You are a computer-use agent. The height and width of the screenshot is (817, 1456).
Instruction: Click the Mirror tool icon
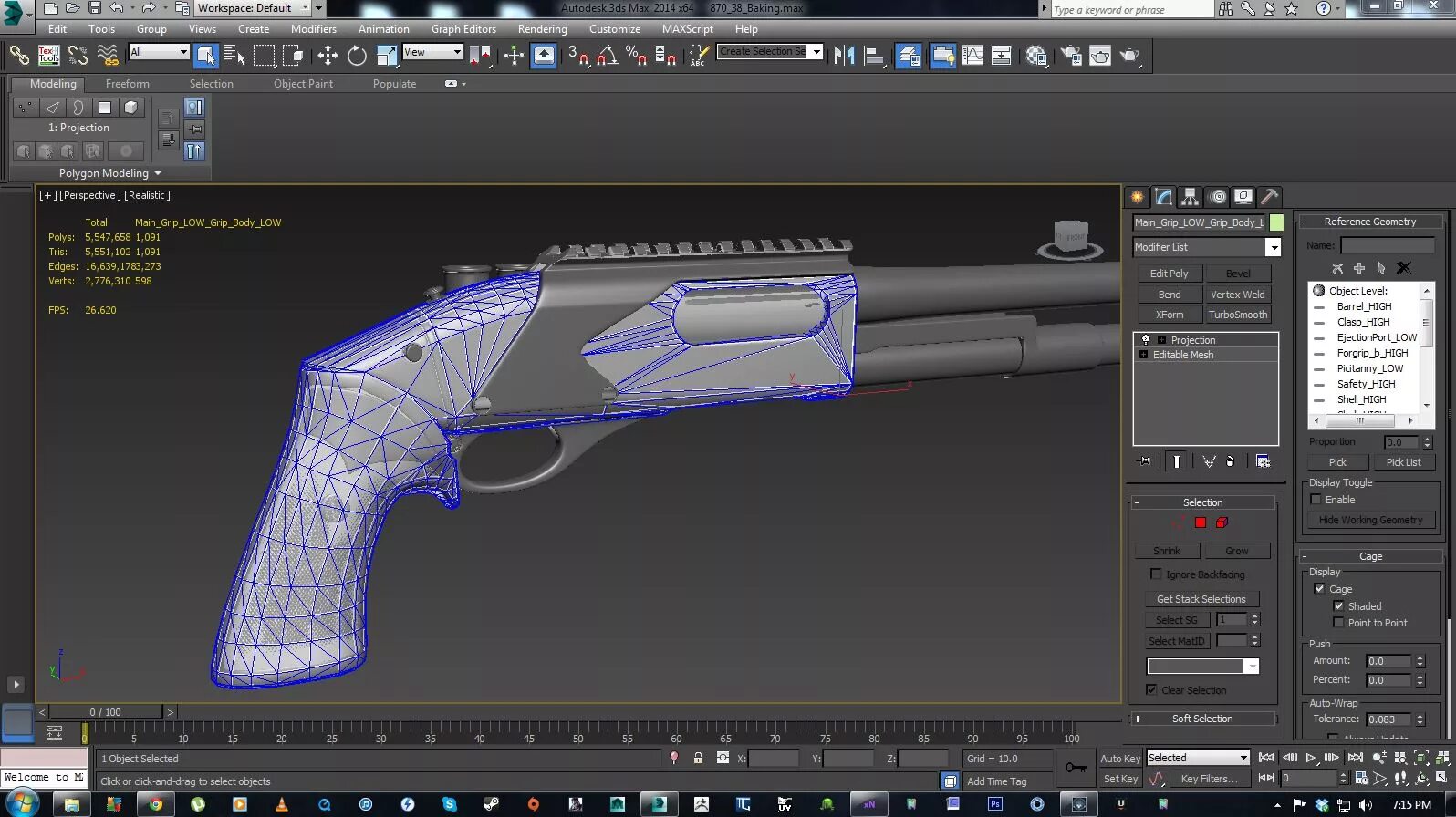844,56
